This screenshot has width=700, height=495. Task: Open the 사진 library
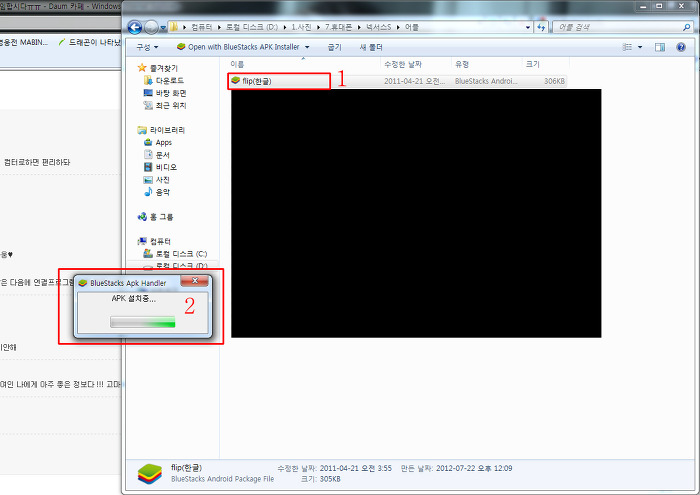point(162,179)
